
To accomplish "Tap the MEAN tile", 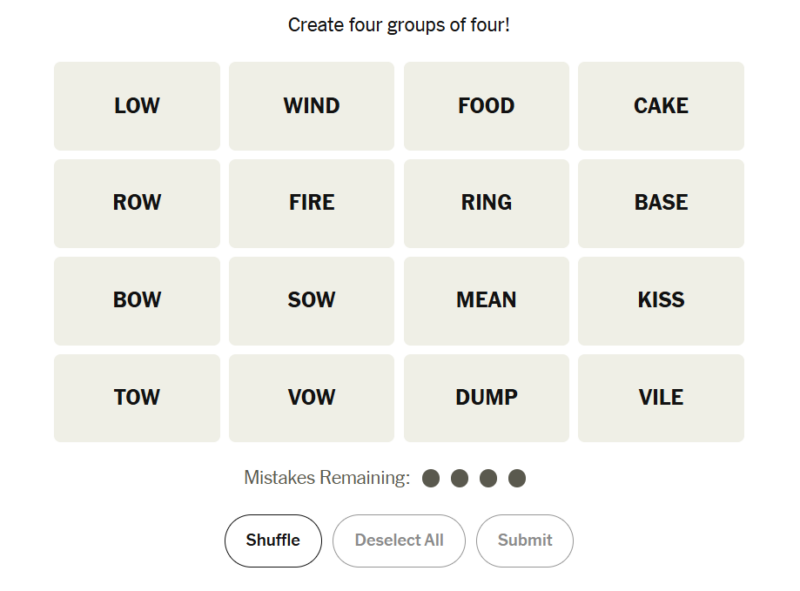I will tap(486, 300).
